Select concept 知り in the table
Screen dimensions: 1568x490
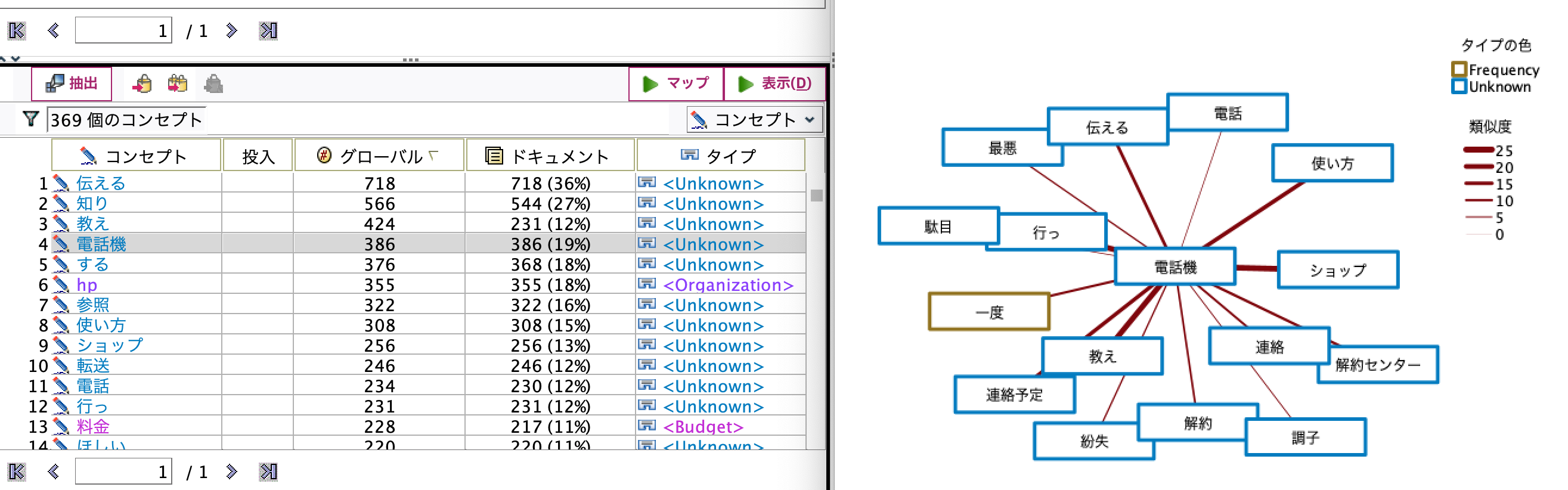pos(92,203)
